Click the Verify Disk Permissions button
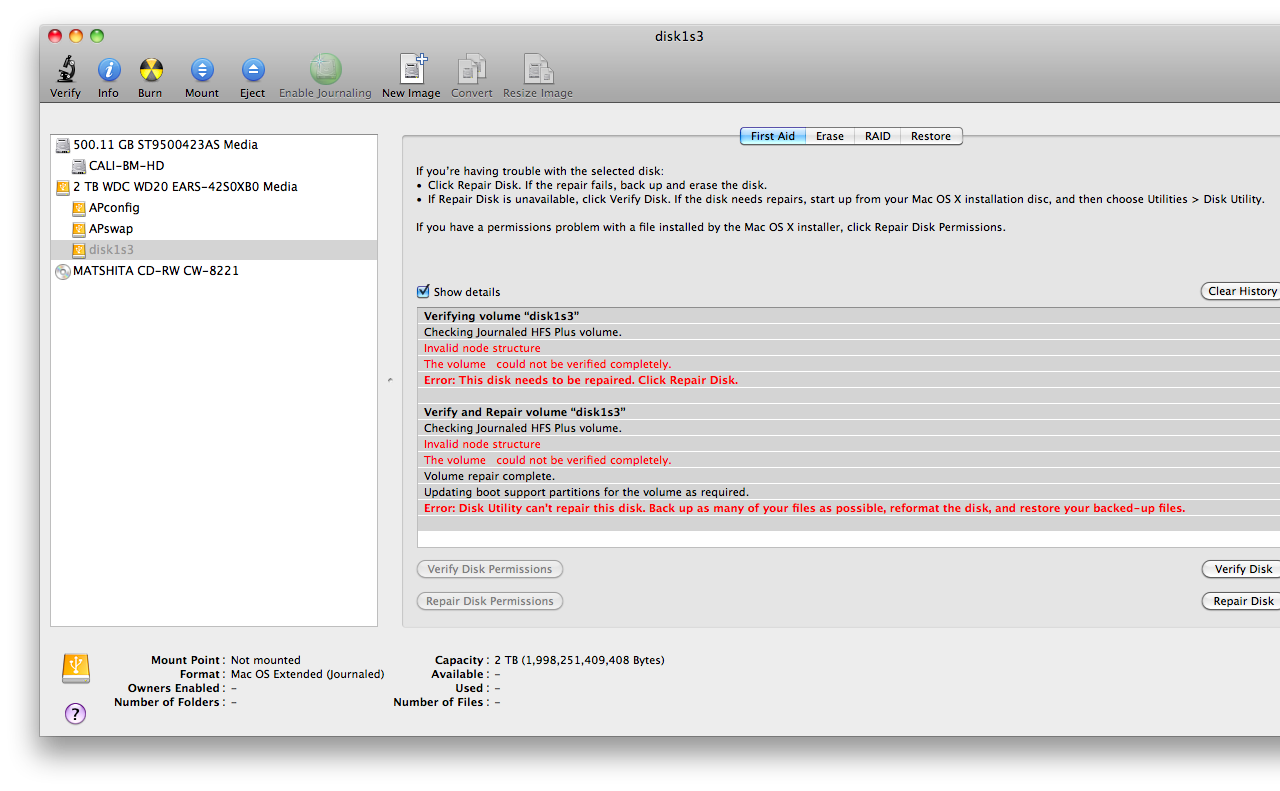The image size is (1280, 791). pos(490,569)
